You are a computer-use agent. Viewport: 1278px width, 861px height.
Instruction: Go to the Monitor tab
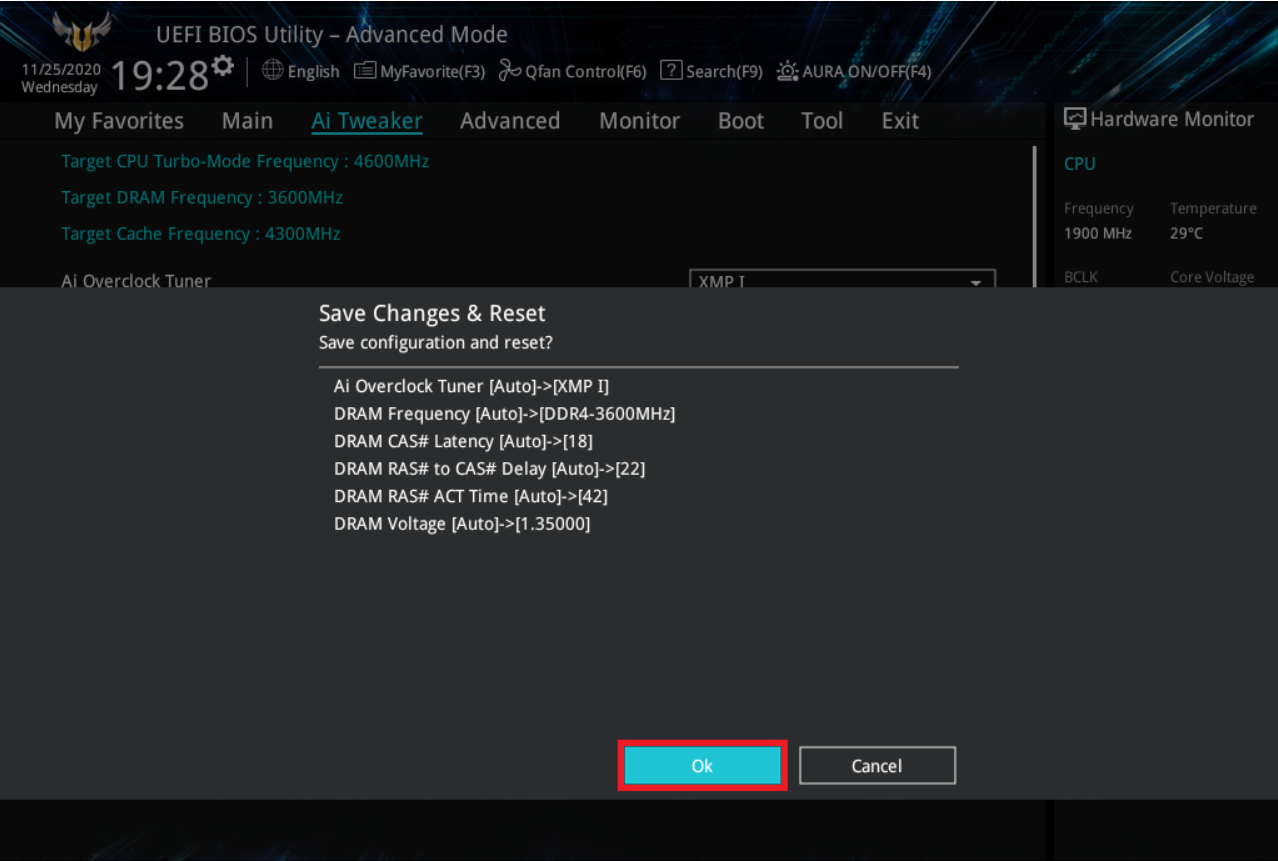(x=639, y=121)
